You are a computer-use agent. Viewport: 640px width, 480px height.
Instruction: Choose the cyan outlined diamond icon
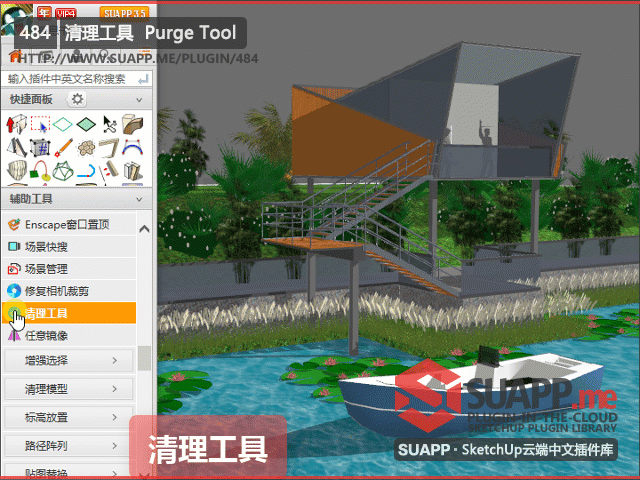pyautogui.click(x=63, y=124)
